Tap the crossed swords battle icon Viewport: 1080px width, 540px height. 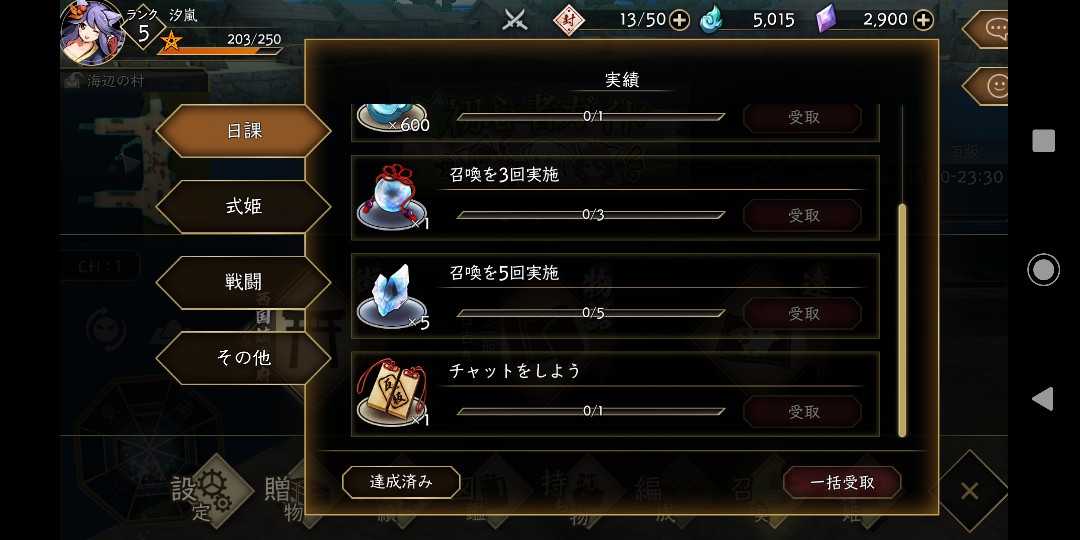(515, 20)
